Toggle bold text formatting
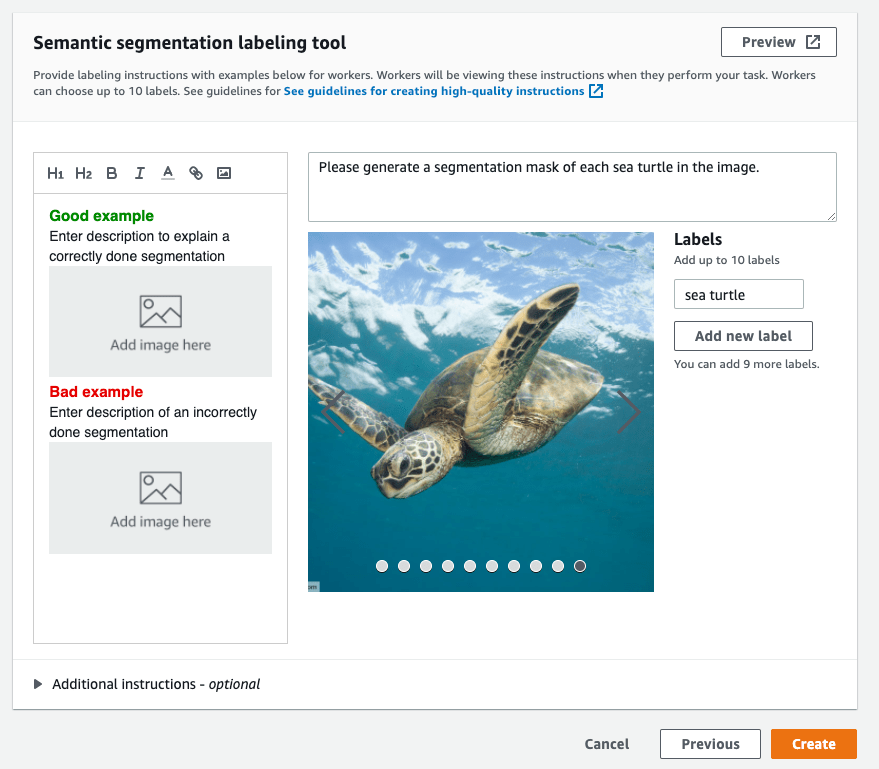 tap(112, 173)
